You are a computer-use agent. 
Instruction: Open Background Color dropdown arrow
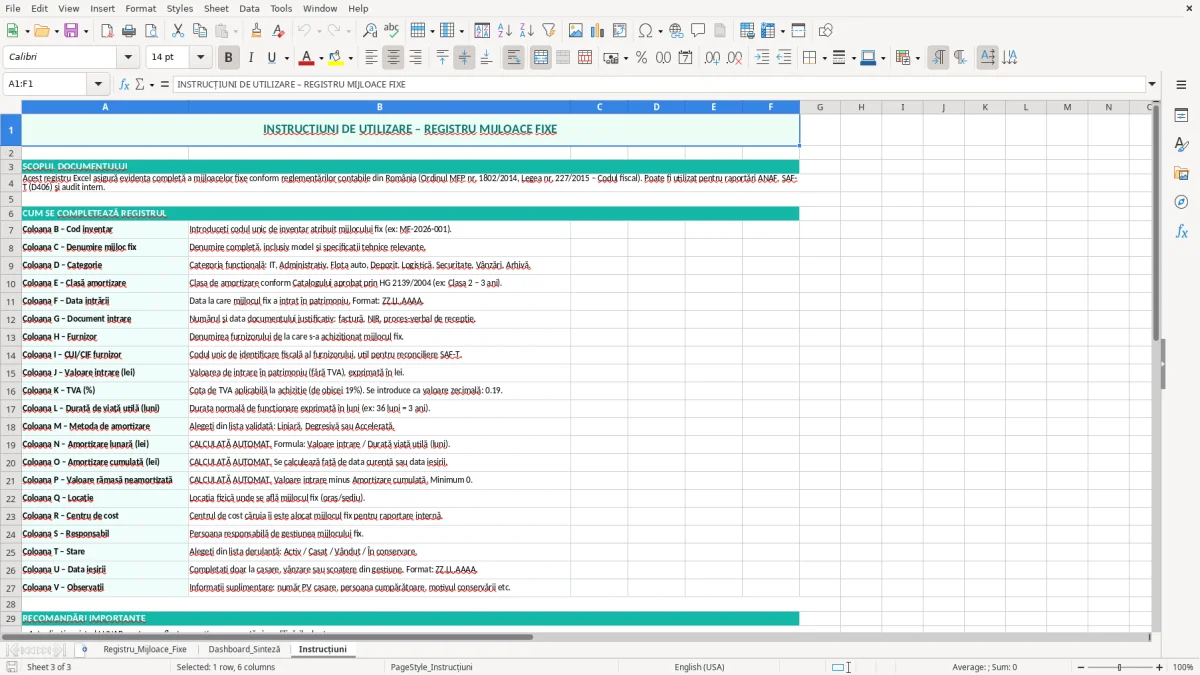coord(350,58)
